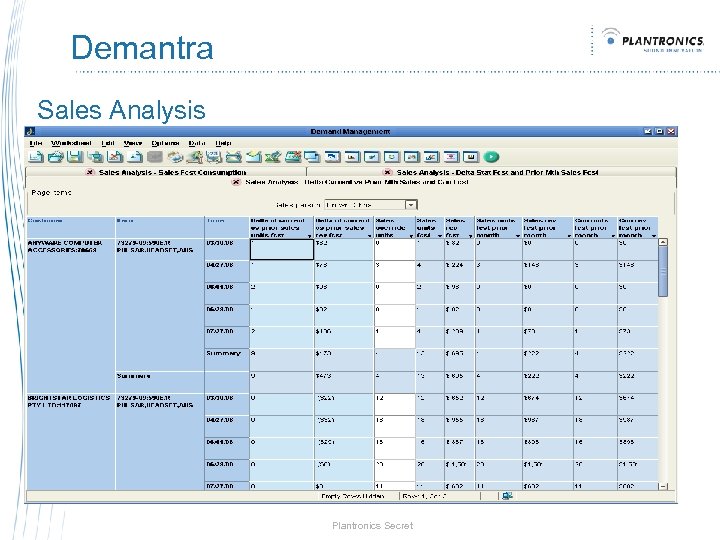
Task: Click the Save As icon beside Save
Action: pyautogui.click(x=95, y=157)
